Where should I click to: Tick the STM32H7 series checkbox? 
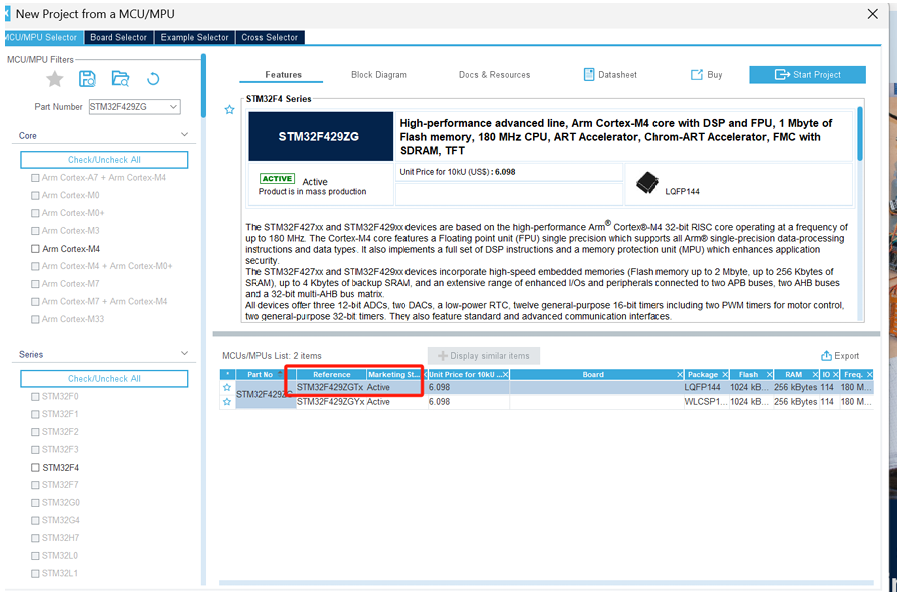tap(35, 538)
